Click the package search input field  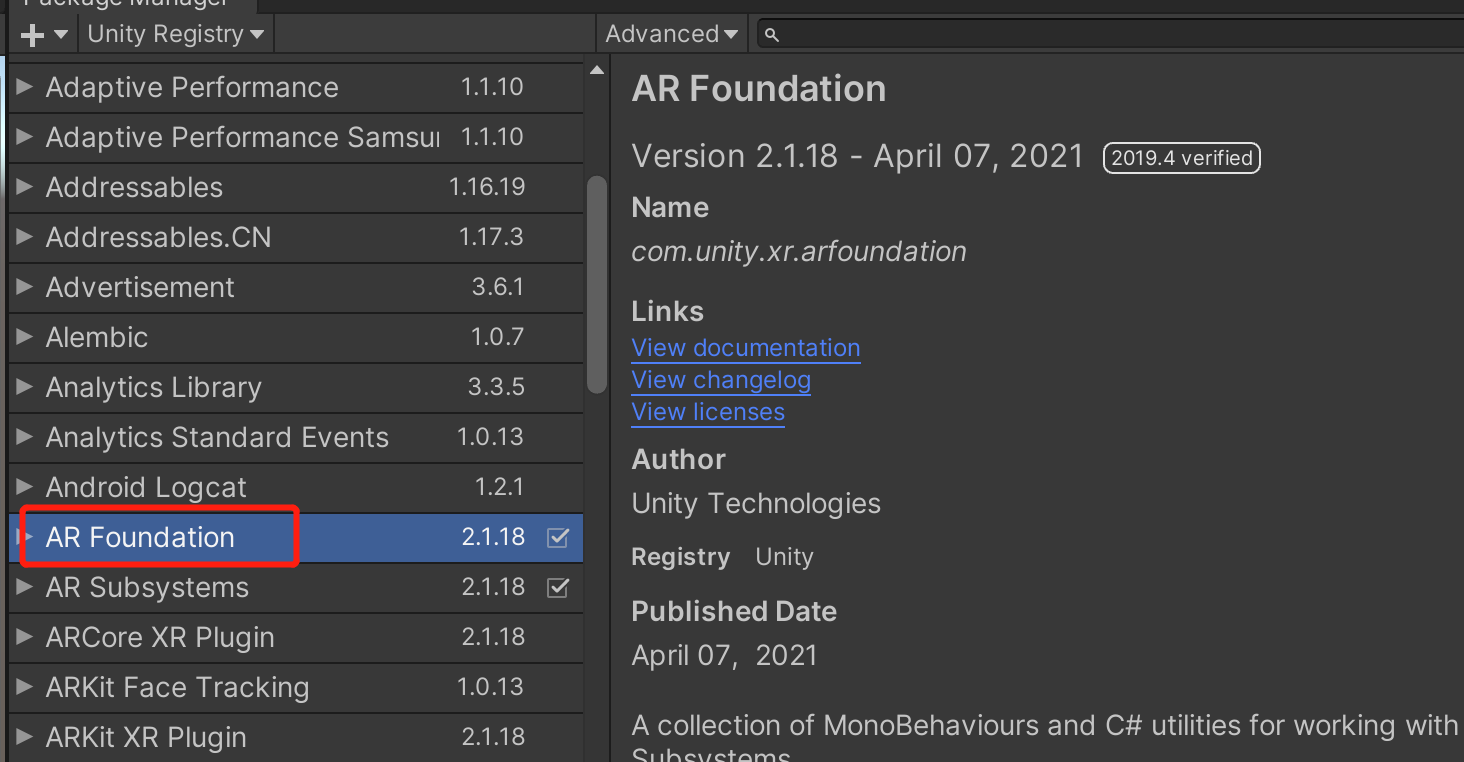click(1100, 35)
